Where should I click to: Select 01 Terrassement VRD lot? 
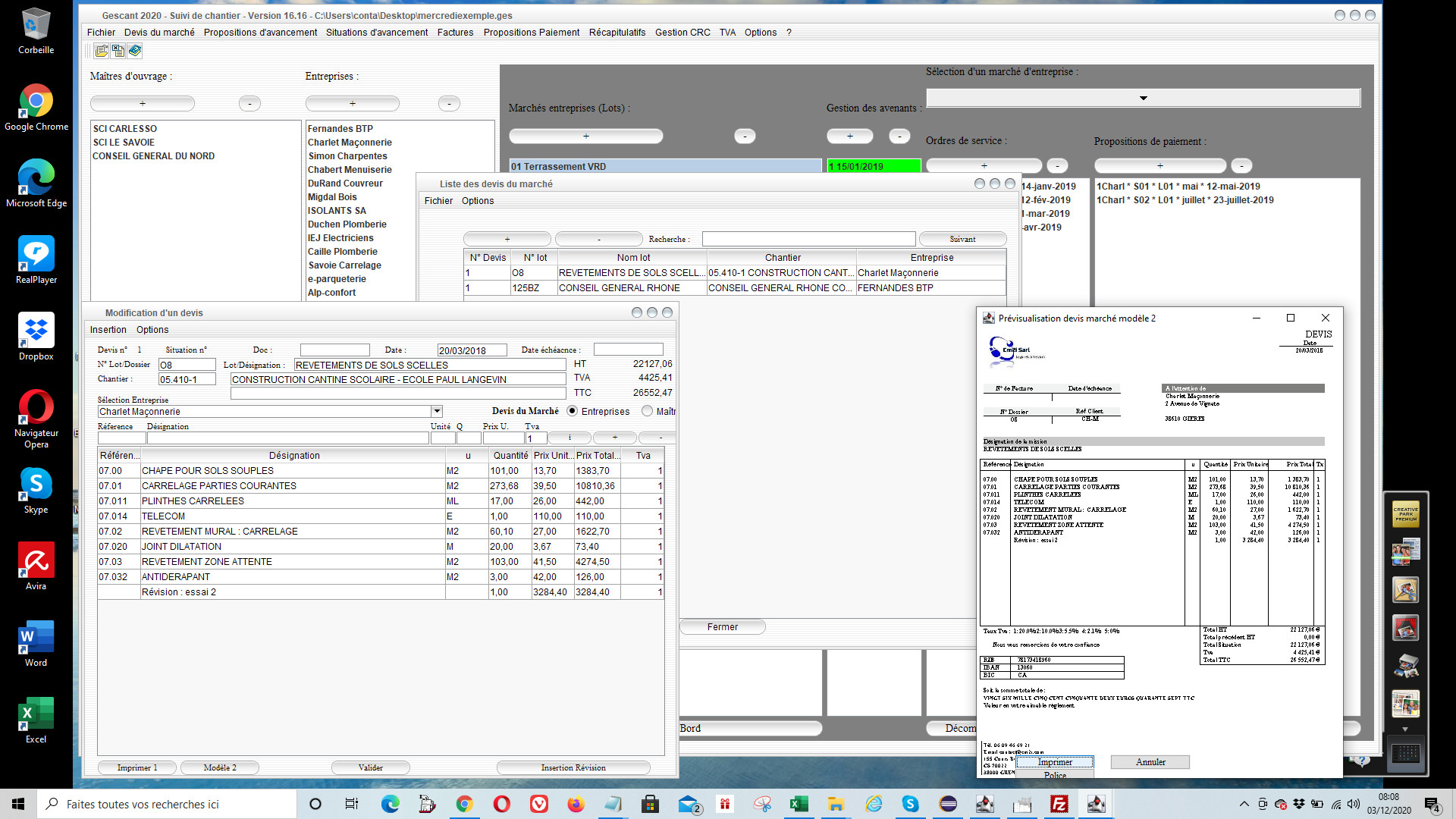click(665, 166)
